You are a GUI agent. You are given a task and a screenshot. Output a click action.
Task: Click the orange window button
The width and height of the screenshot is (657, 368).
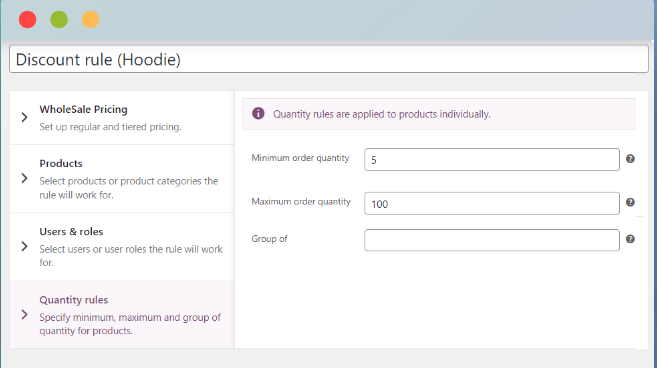tap(91, 19)
